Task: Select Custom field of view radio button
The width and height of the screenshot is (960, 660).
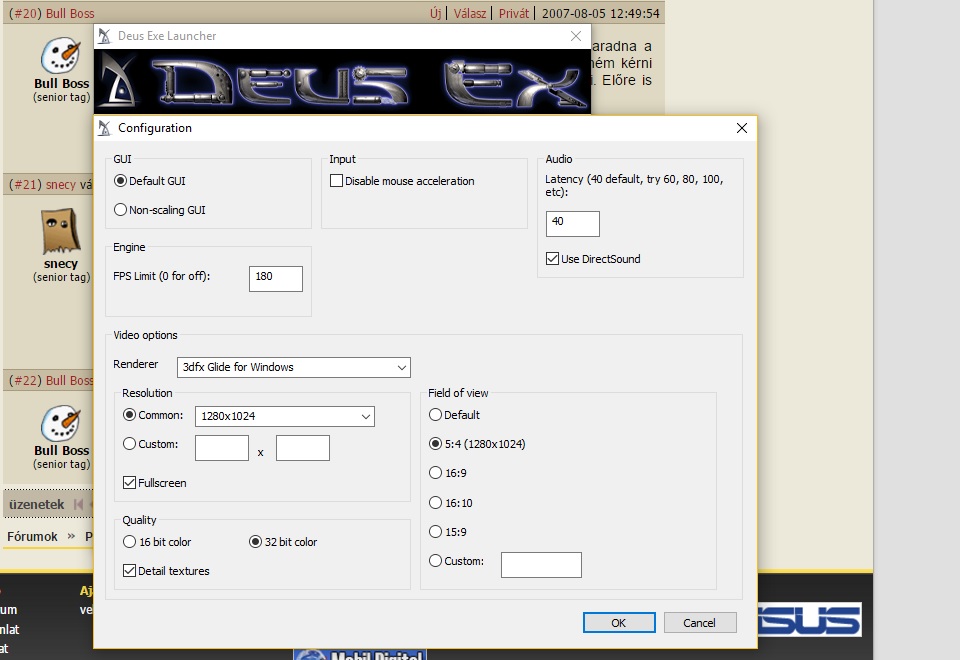Action: coord(435,561)
